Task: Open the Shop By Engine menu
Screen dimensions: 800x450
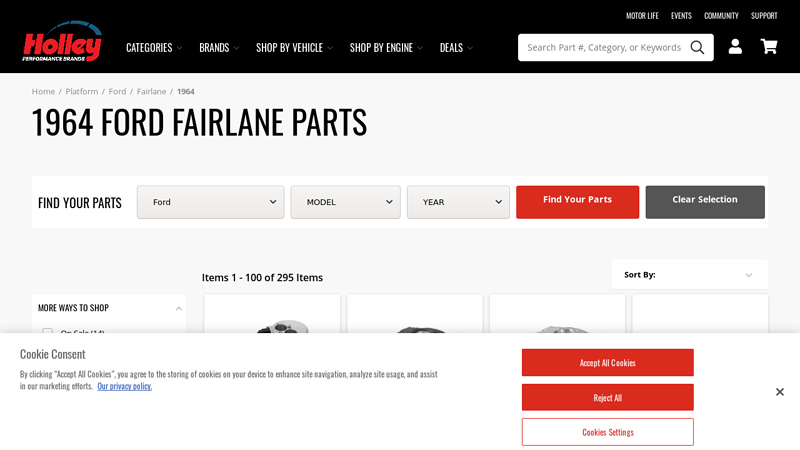Action: point(386,48)
